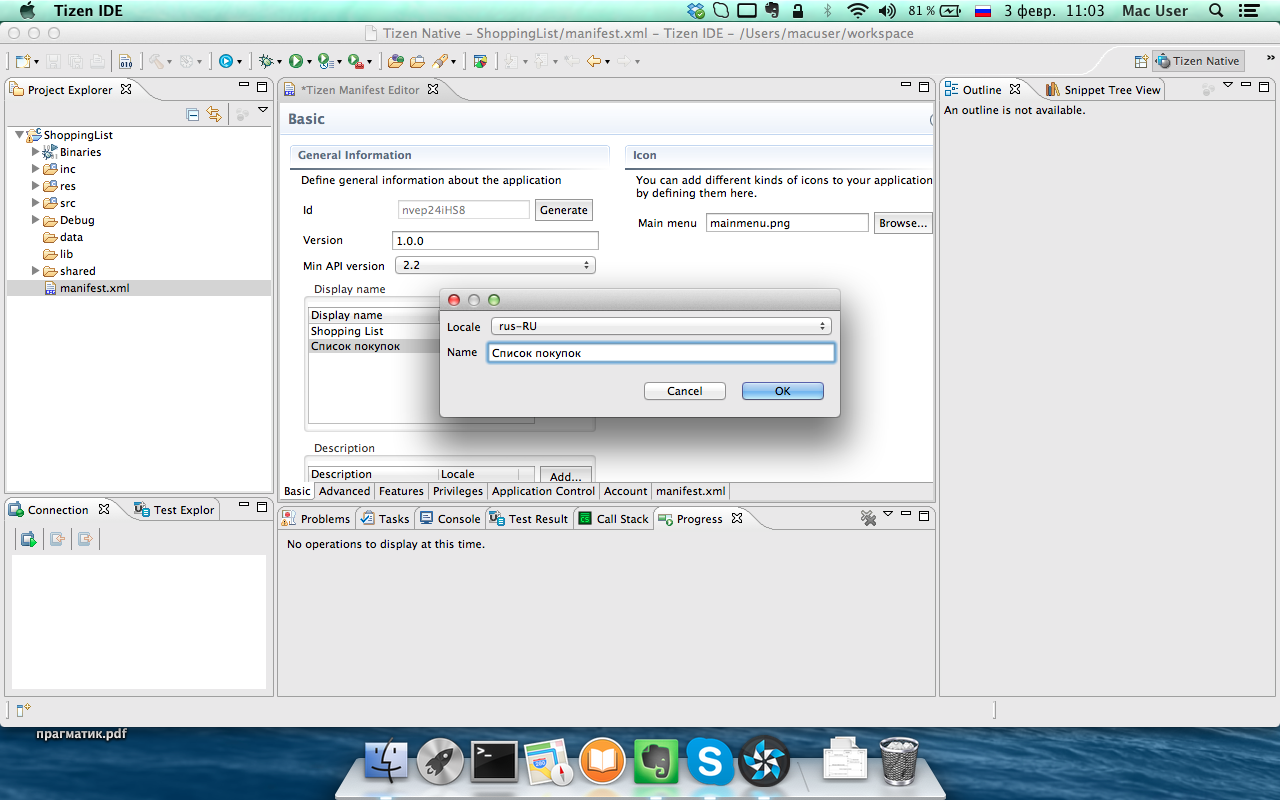Viewport: 1280px width, 800px height.
Task: Expand the Binaries tree node
Action: [x=36, y=152]
